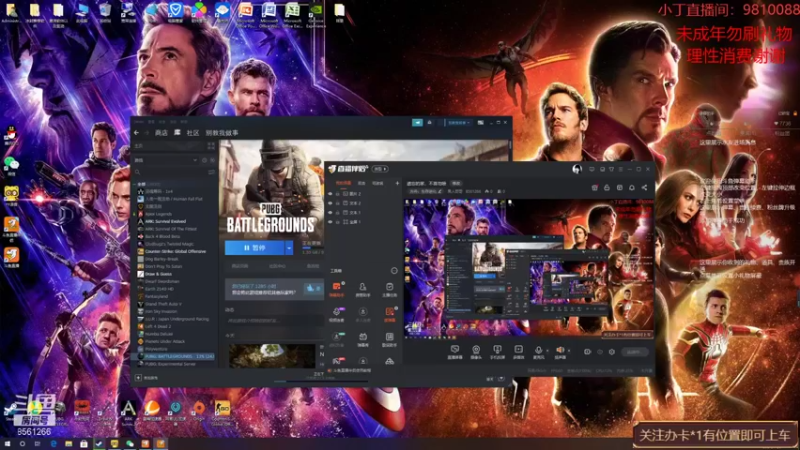Collapse the 全部 games category
The image size is (800, 450).
(x=134, y=184)
